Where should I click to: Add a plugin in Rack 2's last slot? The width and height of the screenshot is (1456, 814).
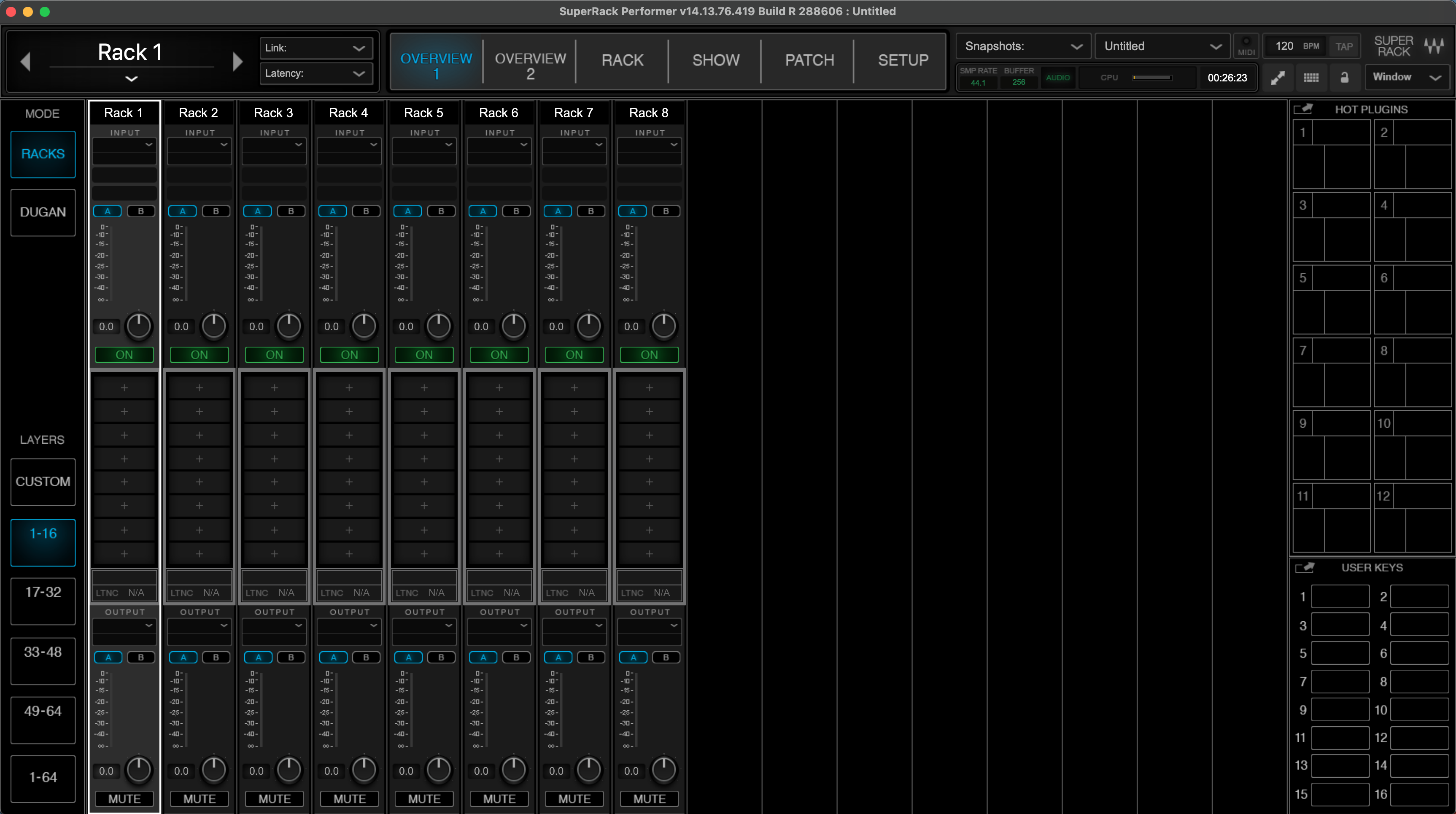click(x=200, y=554)
